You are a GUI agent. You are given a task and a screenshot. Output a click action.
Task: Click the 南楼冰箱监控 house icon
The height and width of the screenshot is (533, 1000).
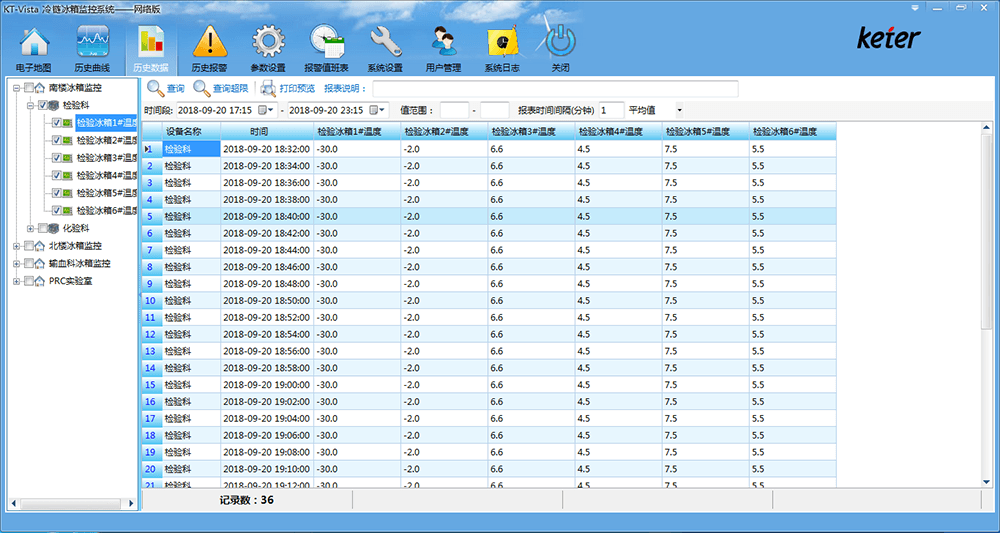click(40, 87)
